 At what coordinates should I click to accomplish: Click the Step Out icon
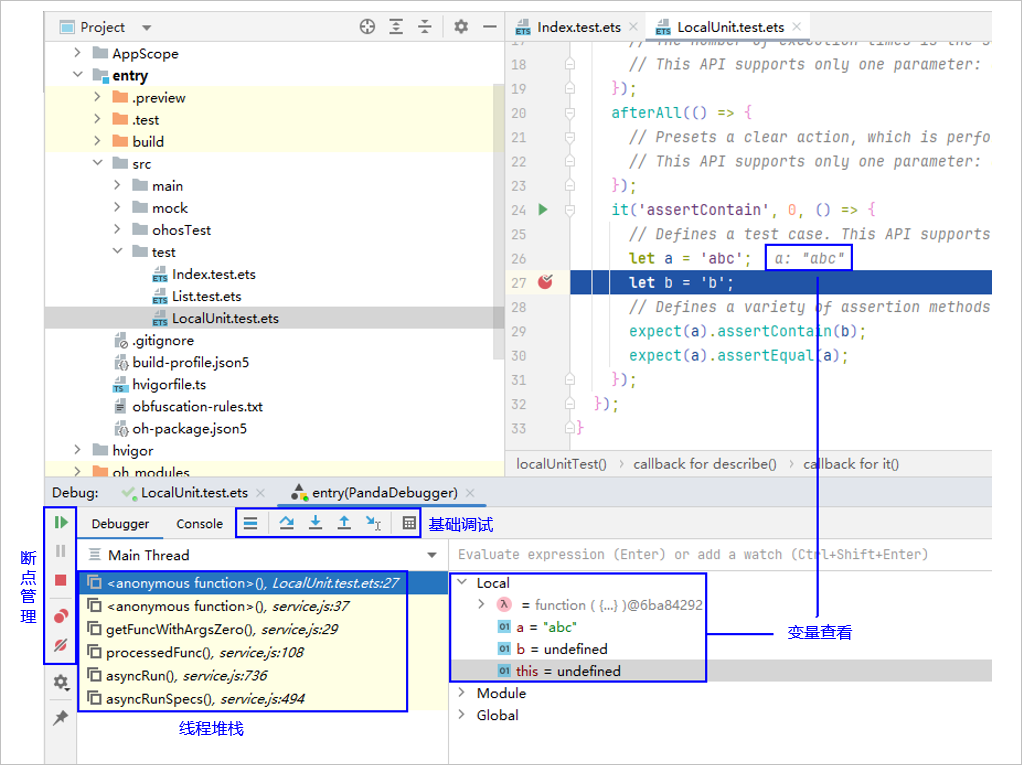tap(343, 523)
